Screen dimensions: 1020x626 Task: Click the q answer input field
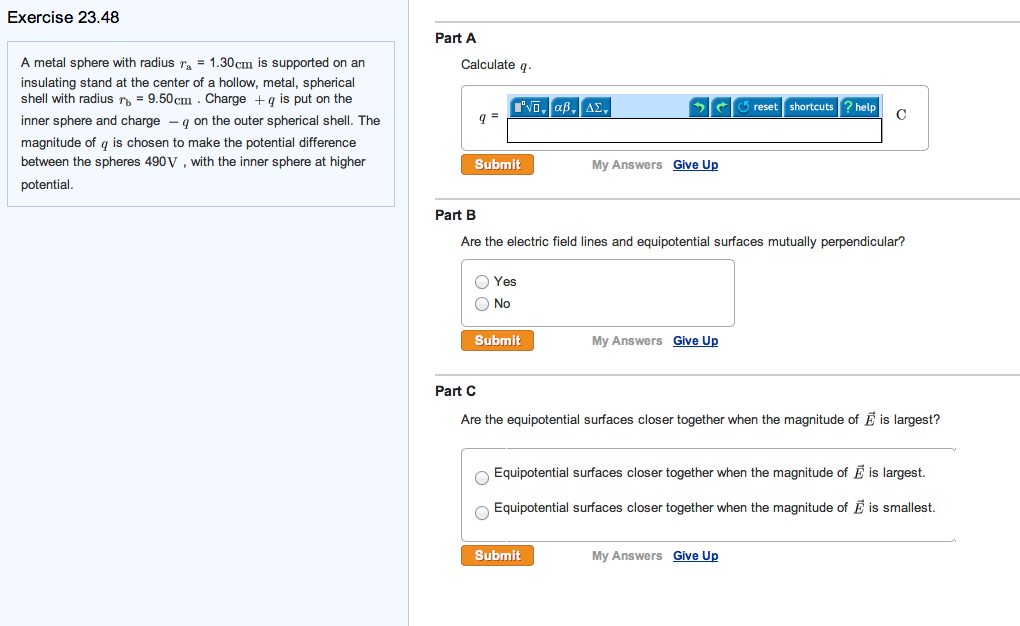tap(694, 131)
